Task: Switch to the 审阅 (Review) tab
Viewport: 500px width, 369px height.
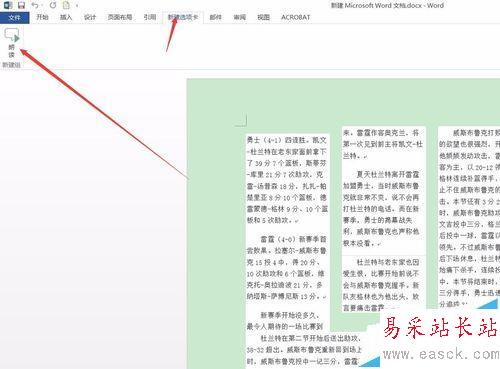Action: coord(239,17)
